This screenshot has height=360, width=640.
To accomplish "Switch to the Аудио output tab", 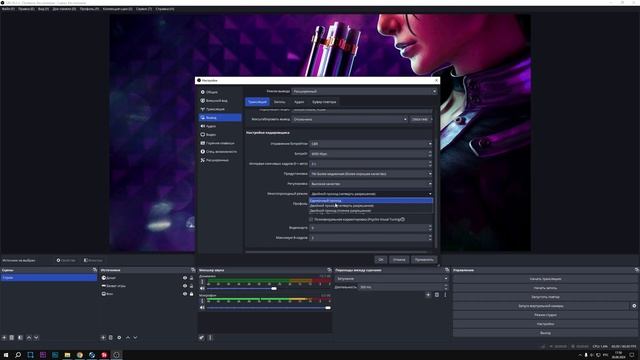I will pyautogui.click(x=299, y=102).
